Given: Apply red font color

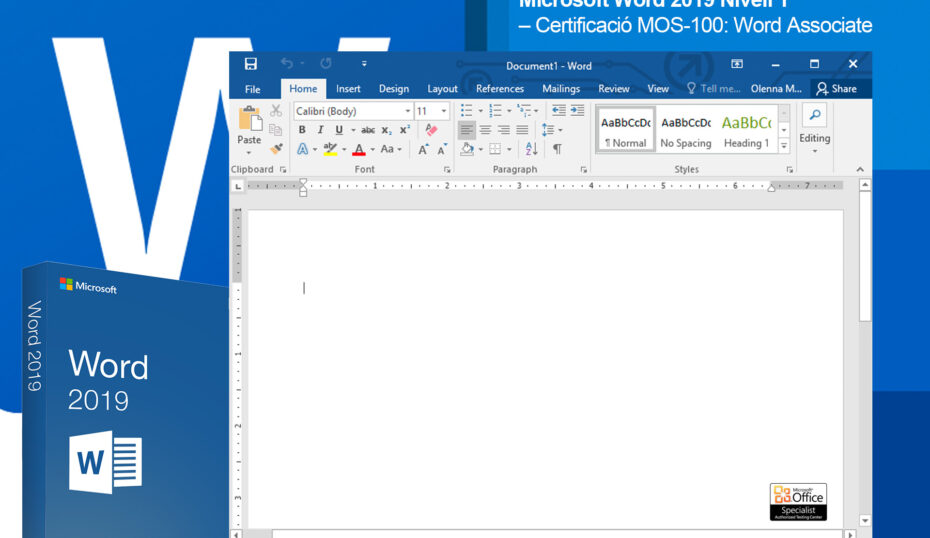Looking at the screenshot, I should [359, 149].
